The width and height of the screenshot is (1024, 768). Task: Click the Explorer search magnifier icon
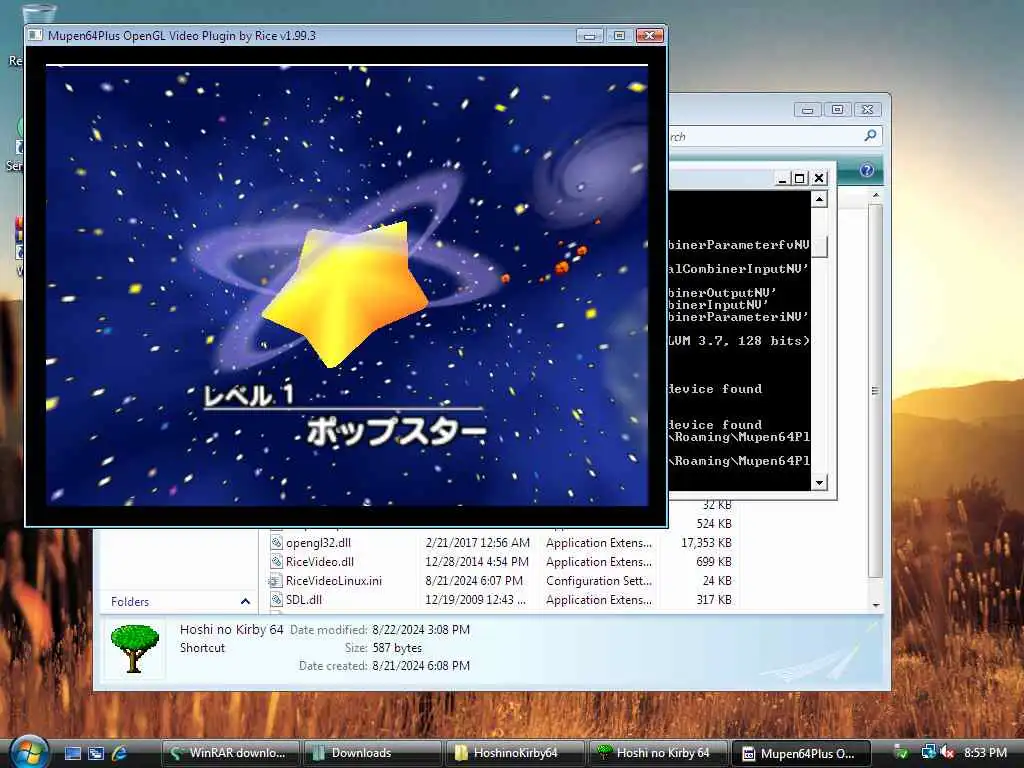coord(871,136)
